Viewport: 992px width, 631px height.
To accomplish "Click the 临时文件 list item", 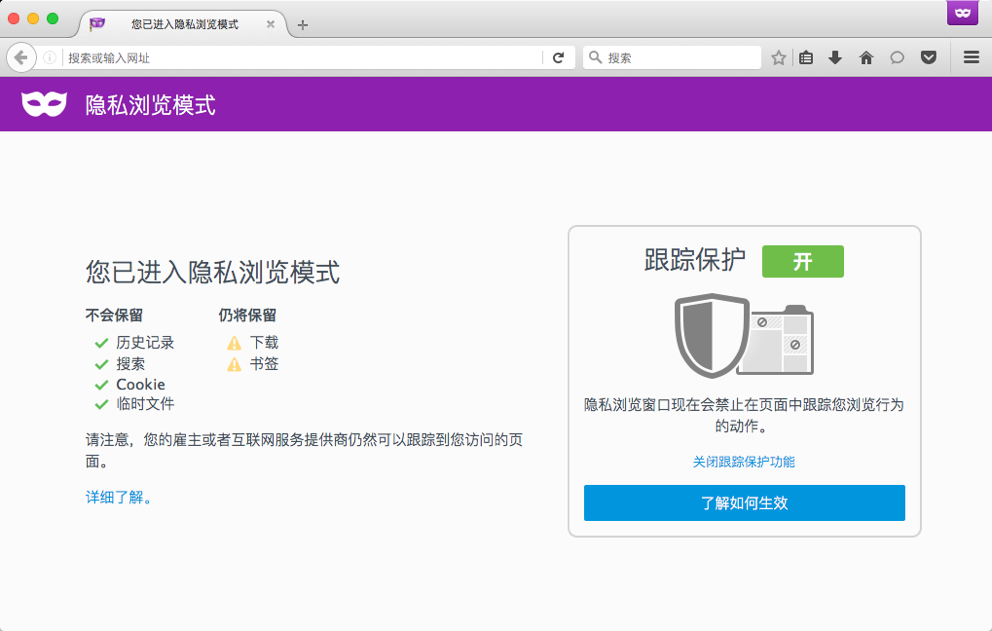I will click(x=145, y=404).
